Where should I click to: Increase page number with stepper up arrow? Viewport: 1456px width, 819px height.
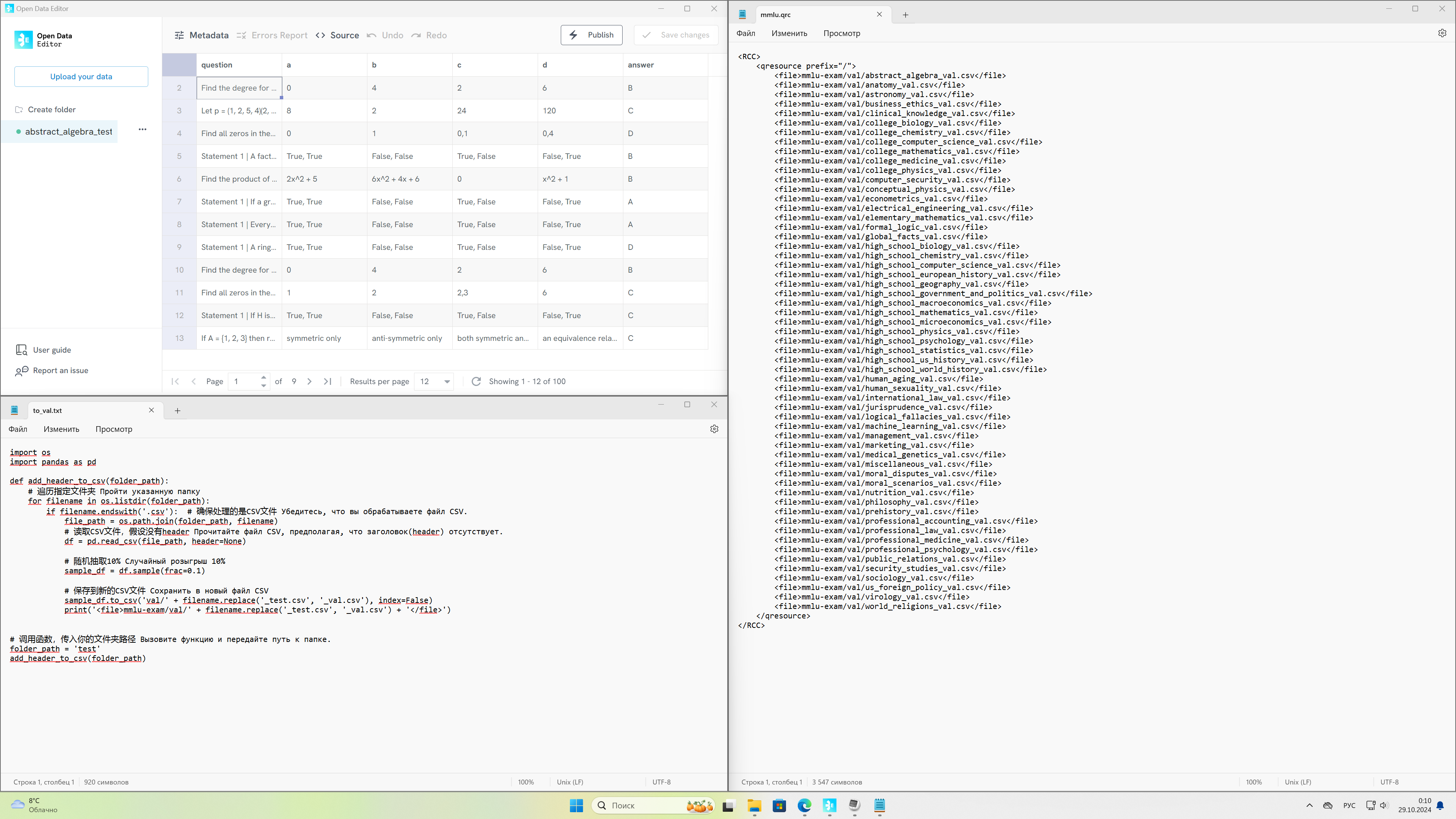tap(264, 377)
